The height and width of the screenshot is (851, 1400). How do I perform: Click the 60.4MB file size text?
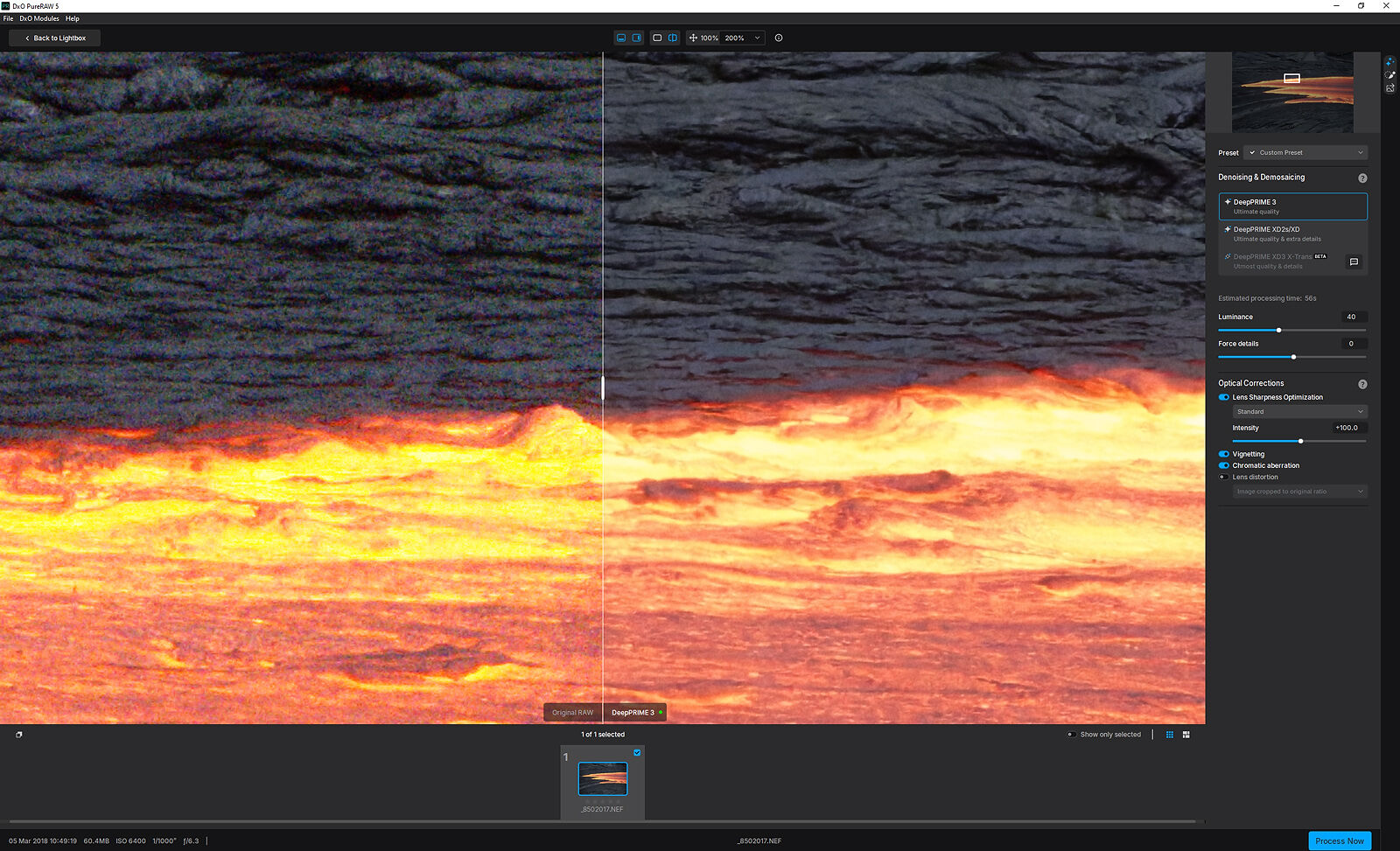click(96, 841)
